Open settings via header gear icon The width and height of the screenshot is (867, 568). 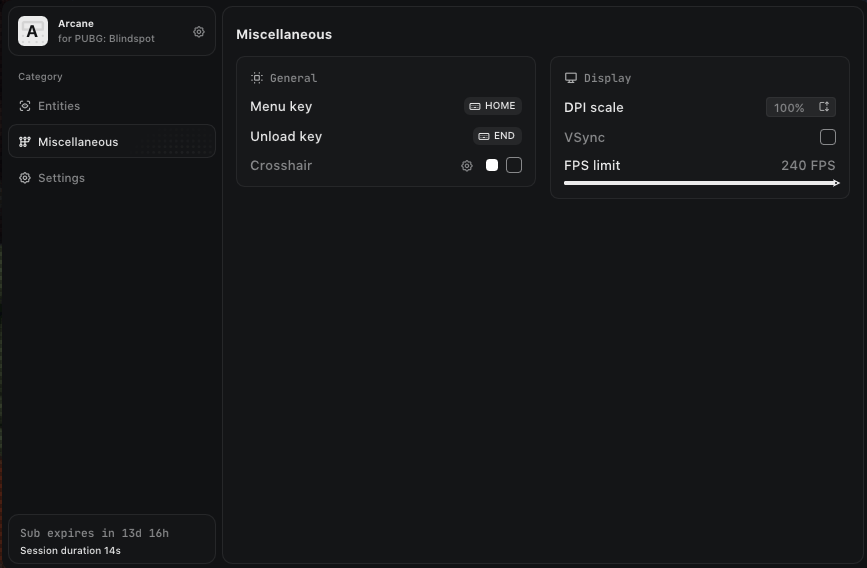point(199,32)
